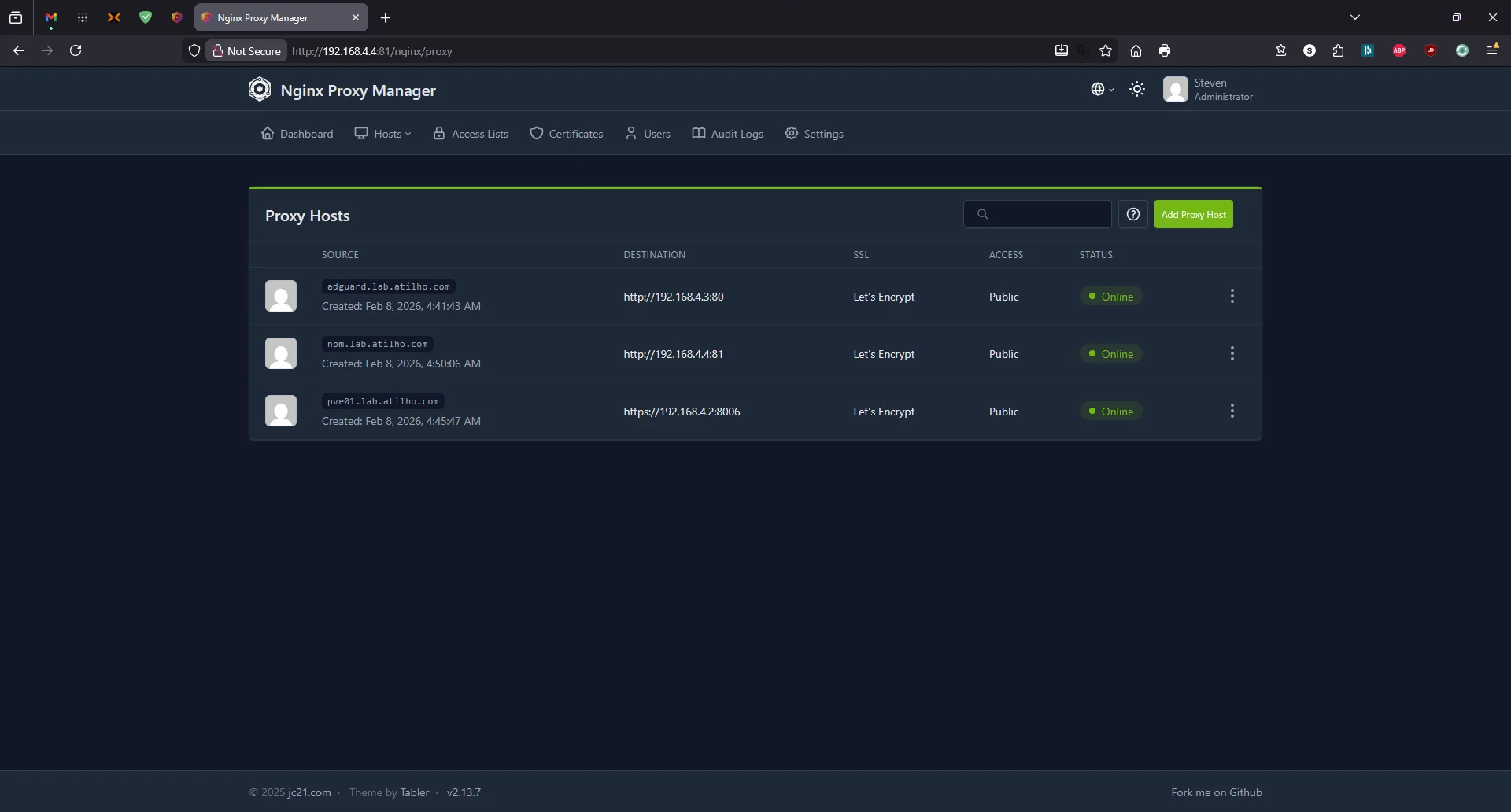Image resolution: width=1511 pixels, height=812 pixels.
Task: Click the printer icon in browser toolbar
Action: (x=1165, y=51)
